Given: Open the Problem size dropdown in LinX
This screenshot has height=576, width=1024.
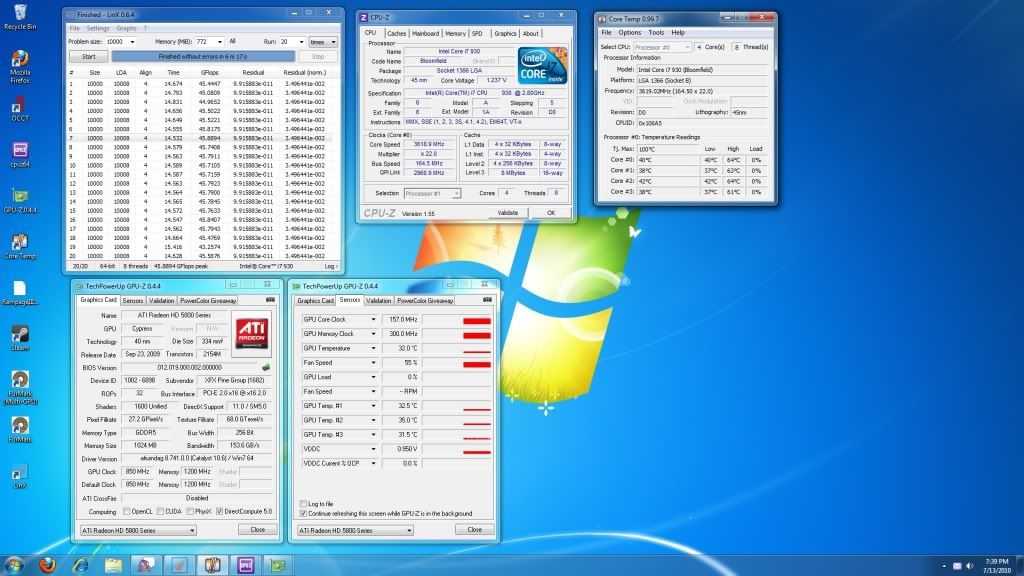Looking at the screenshot, I should point(132,42).
